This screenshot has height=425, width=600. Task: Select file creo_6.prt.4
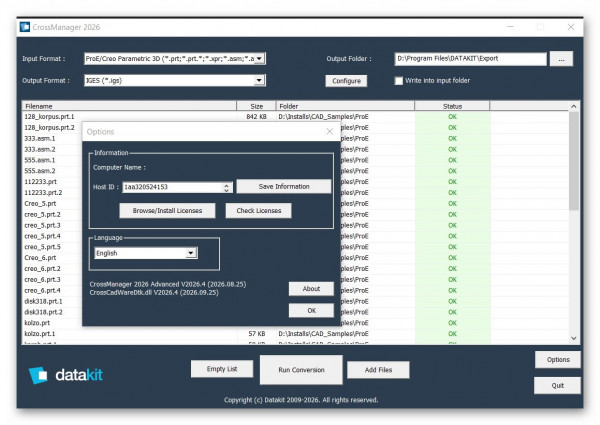point(42,291)
